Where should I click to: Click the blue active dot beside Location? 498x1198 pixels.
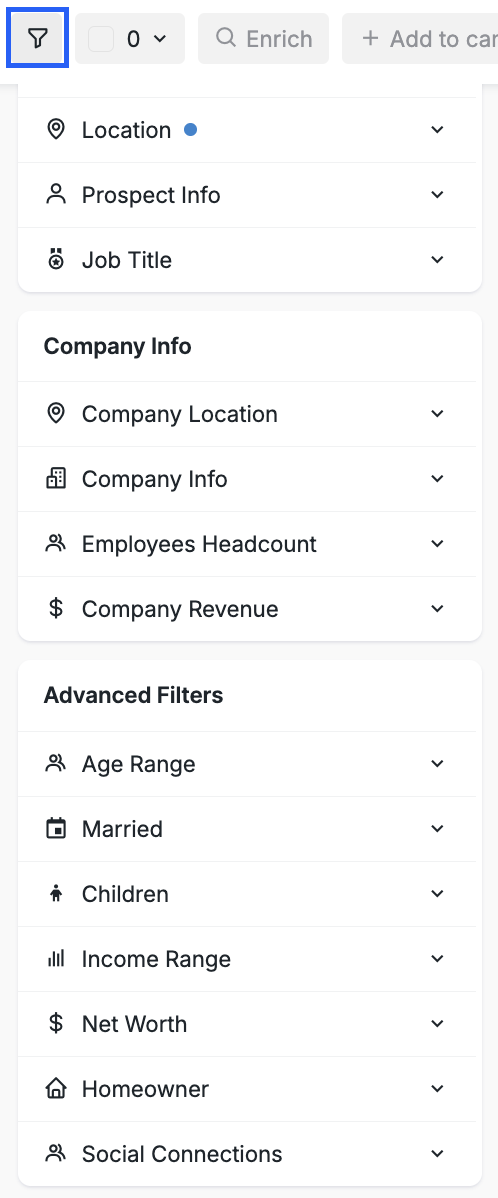pyautogui.click(x=190, y=130)
